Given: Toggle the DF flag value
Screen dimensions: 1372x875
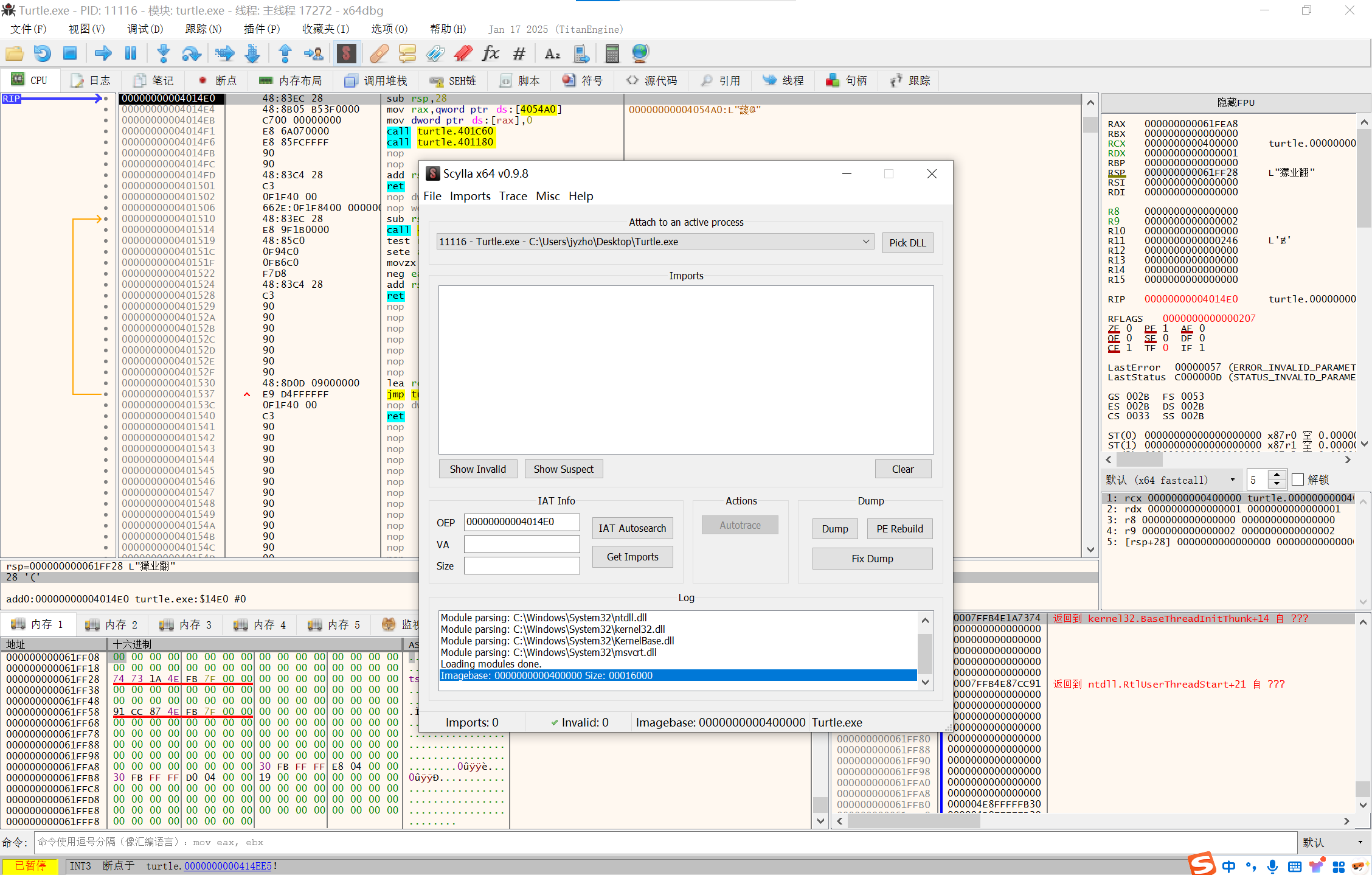Looking at the screenshot, I should (x=1202, y=338).
